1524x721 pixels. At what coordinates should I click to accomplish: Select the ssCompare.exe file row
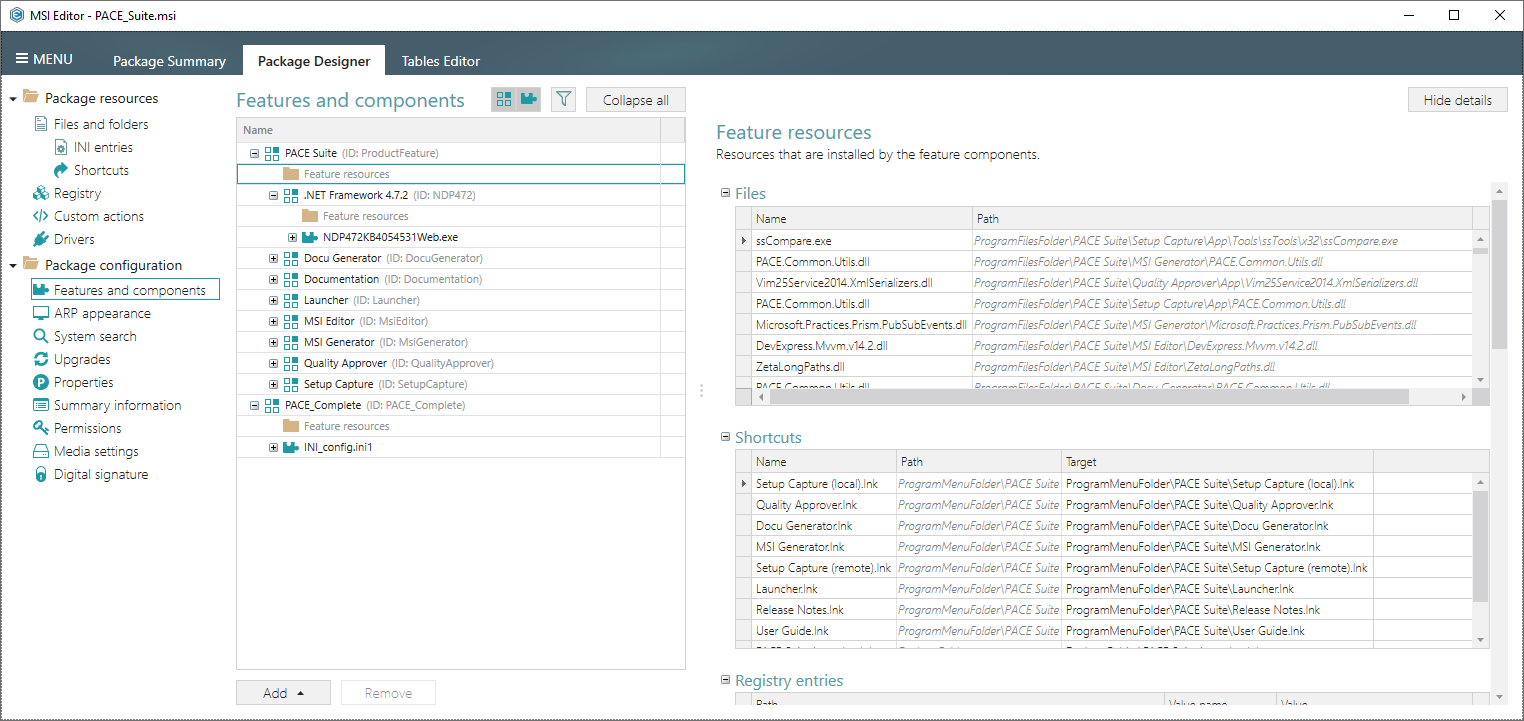[x=1104, y=241]
